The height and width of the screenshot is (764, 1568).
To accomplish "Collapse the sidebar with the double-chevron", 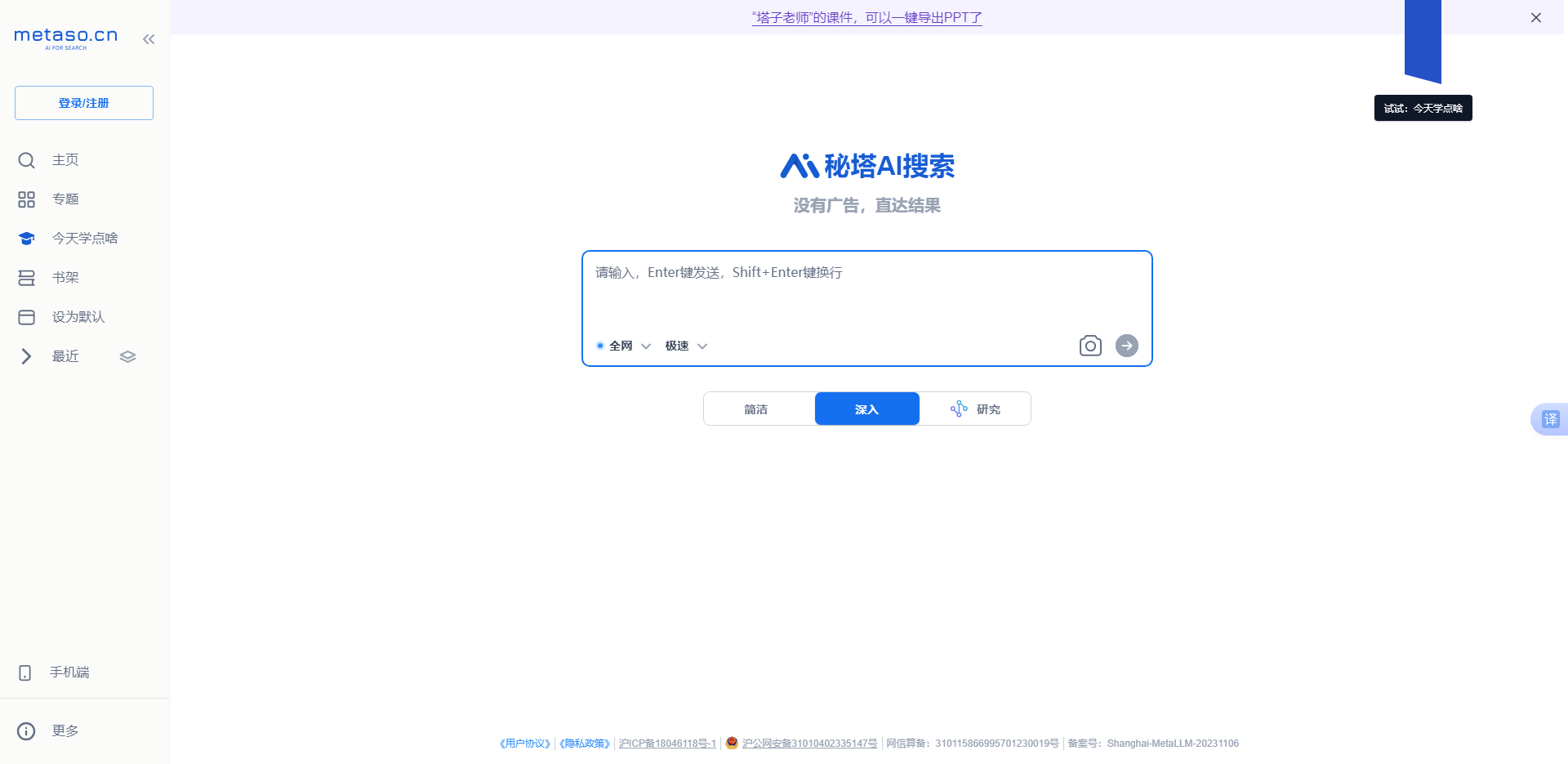I will click(149, 38).
